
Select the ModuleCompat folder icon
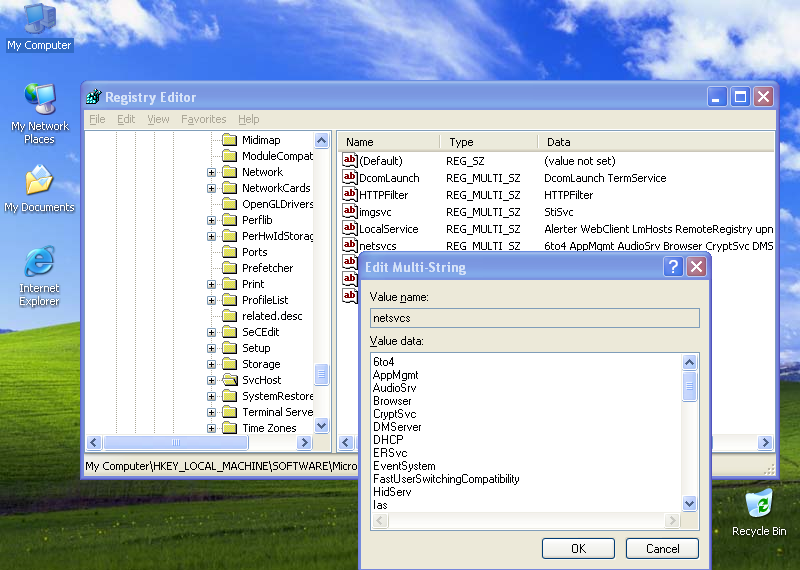tap(230, 156)
